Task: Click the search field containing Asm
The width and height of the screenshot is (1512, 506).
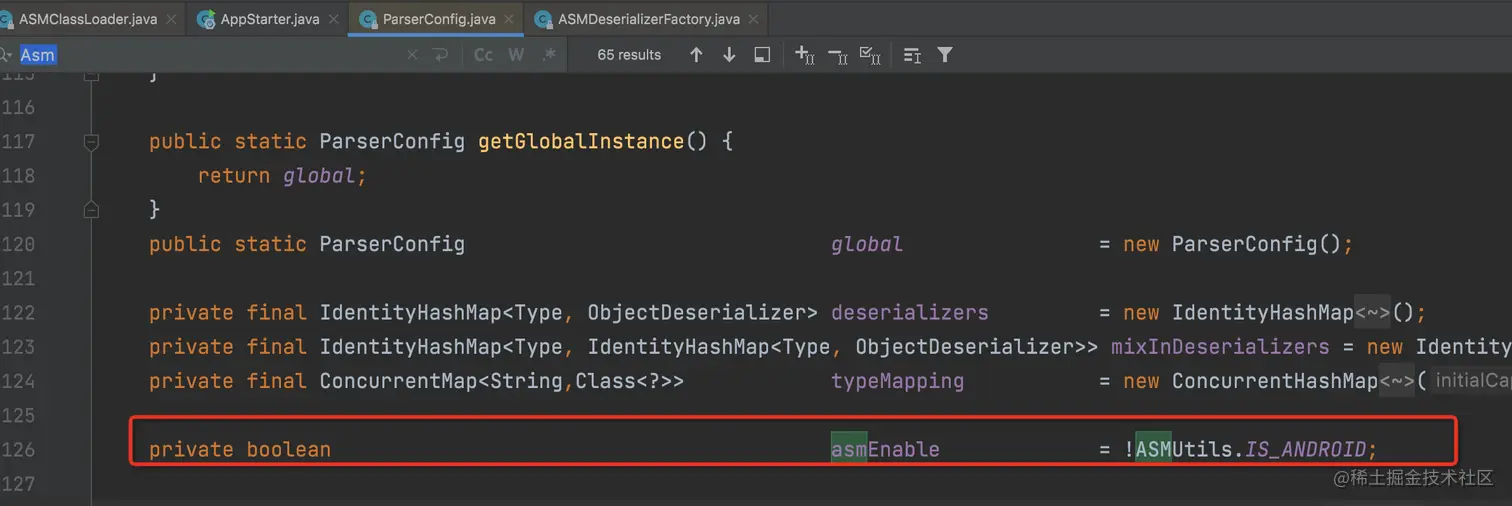Action: (210, 55)
